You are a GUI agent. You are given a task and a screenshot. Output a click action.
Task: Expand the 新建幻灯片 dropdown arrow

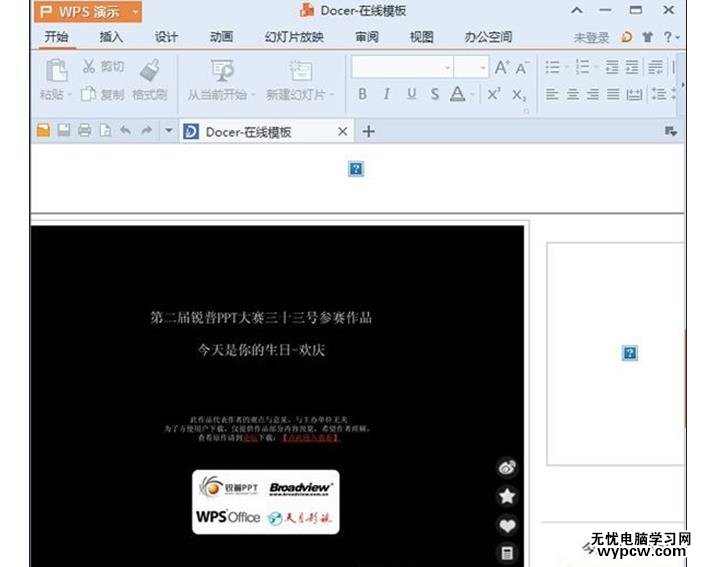[x=332, y=94]
